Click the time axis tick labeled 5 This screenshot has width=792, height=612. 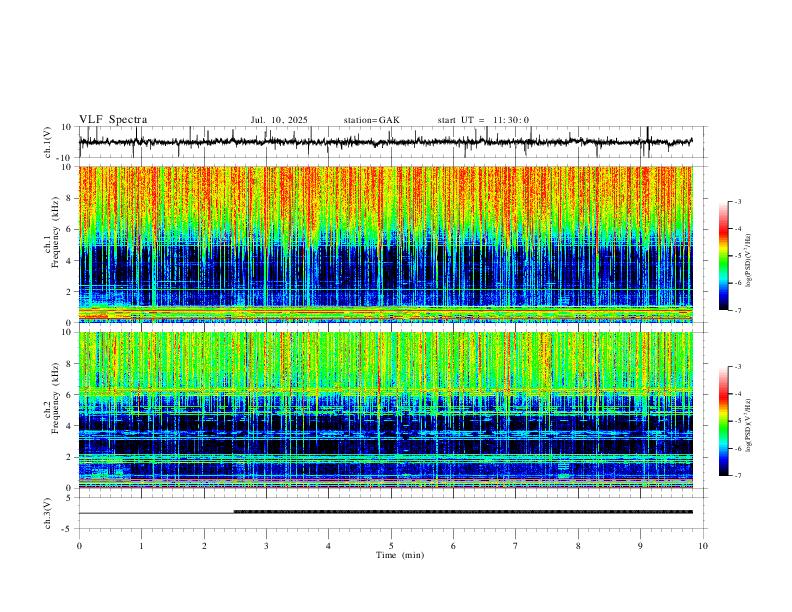391,546
